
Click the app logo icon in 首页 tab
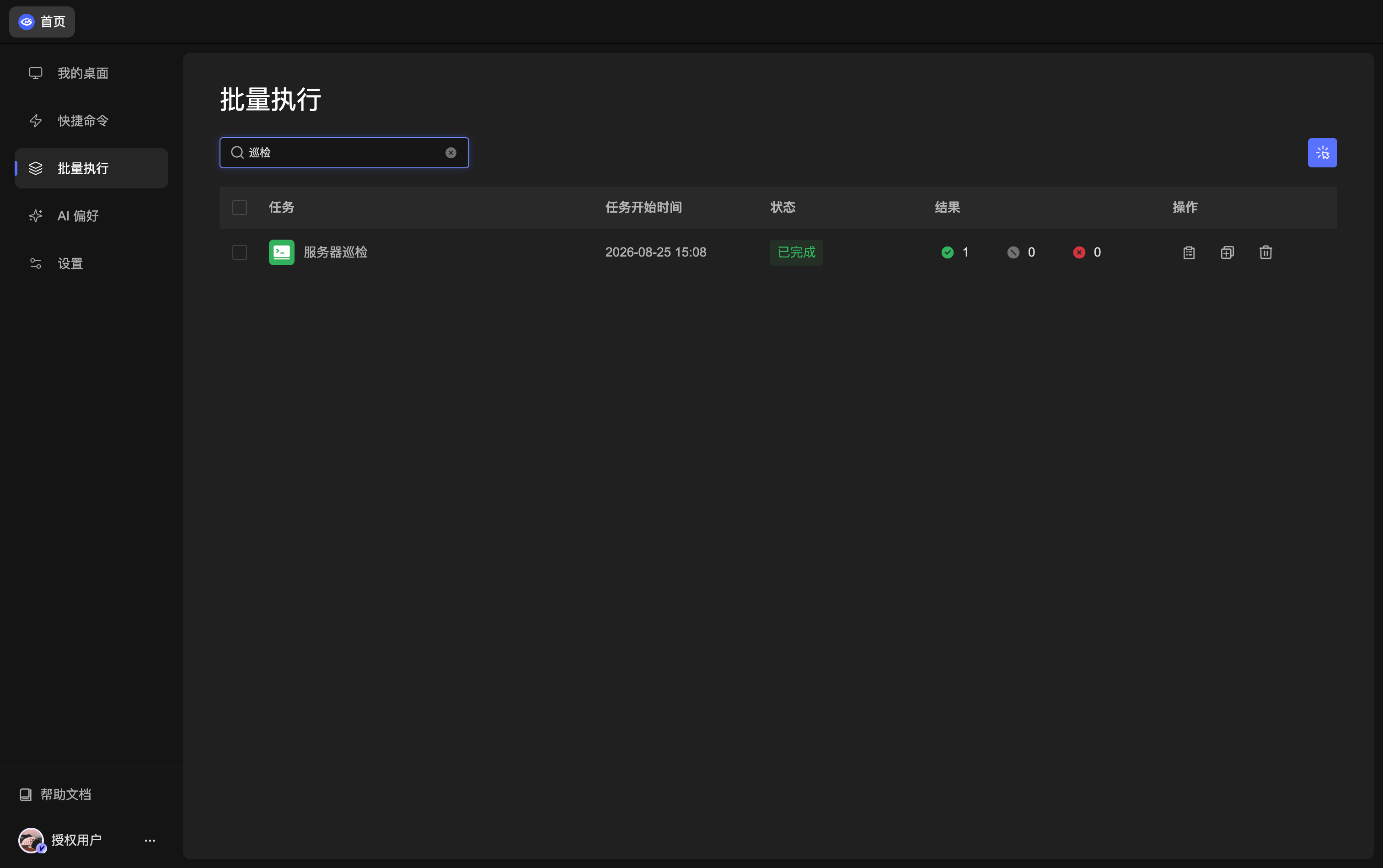click(x=27, y=22)
